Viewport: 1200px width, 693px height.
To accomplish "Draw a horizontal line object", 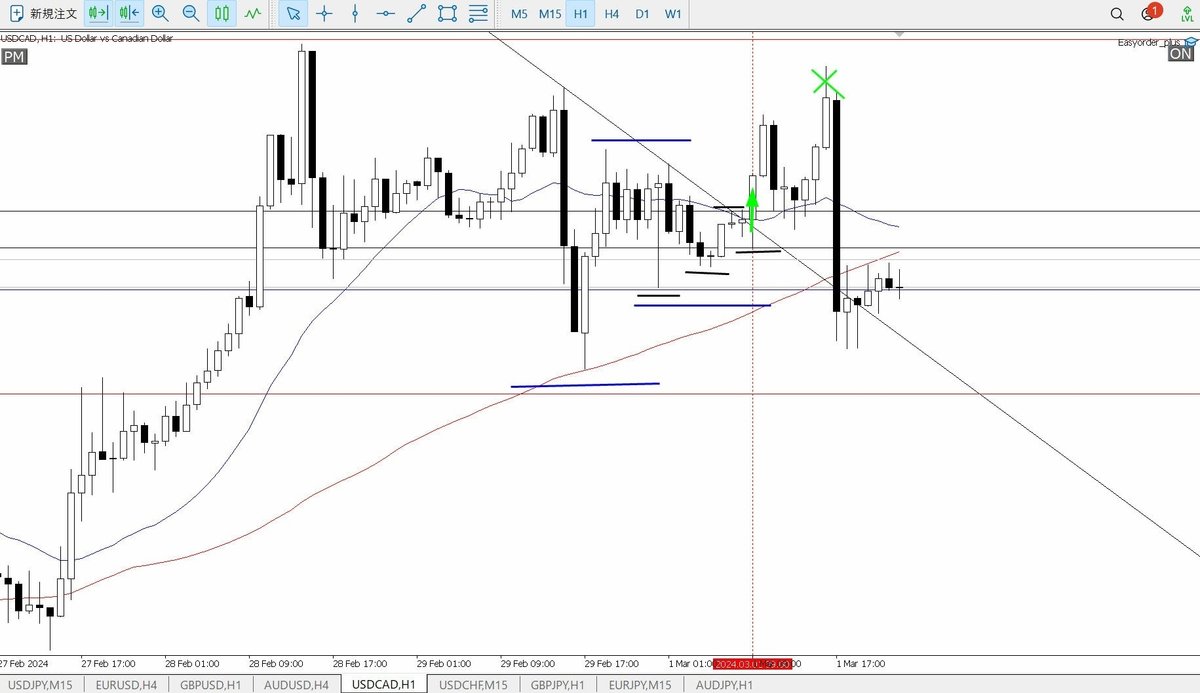I will click(386, 14).
